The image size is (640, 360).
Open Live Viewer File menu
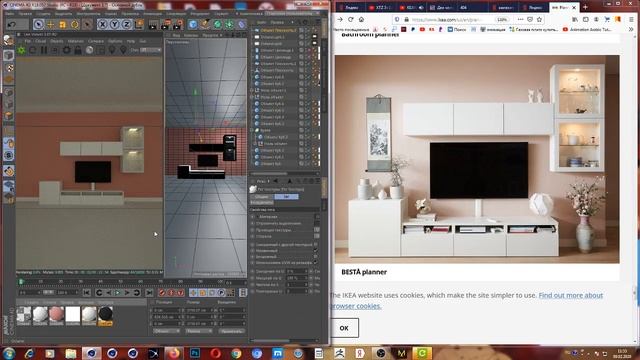27,41
